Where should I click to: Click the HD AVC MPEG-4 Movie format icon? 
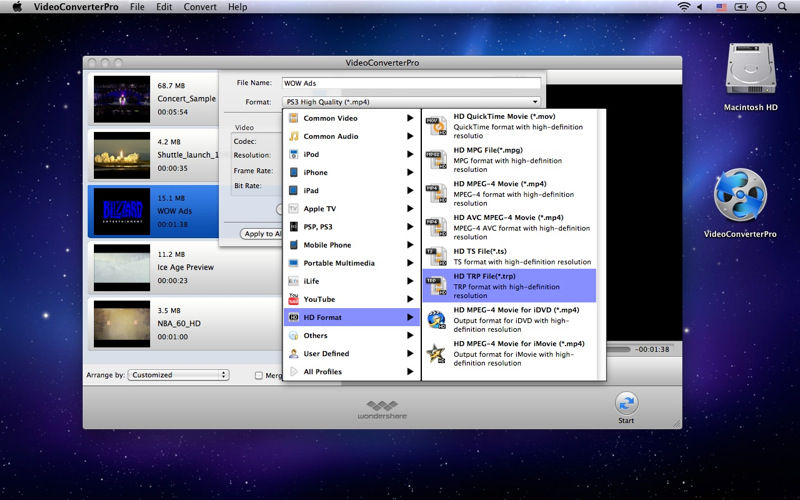(436, 227)
